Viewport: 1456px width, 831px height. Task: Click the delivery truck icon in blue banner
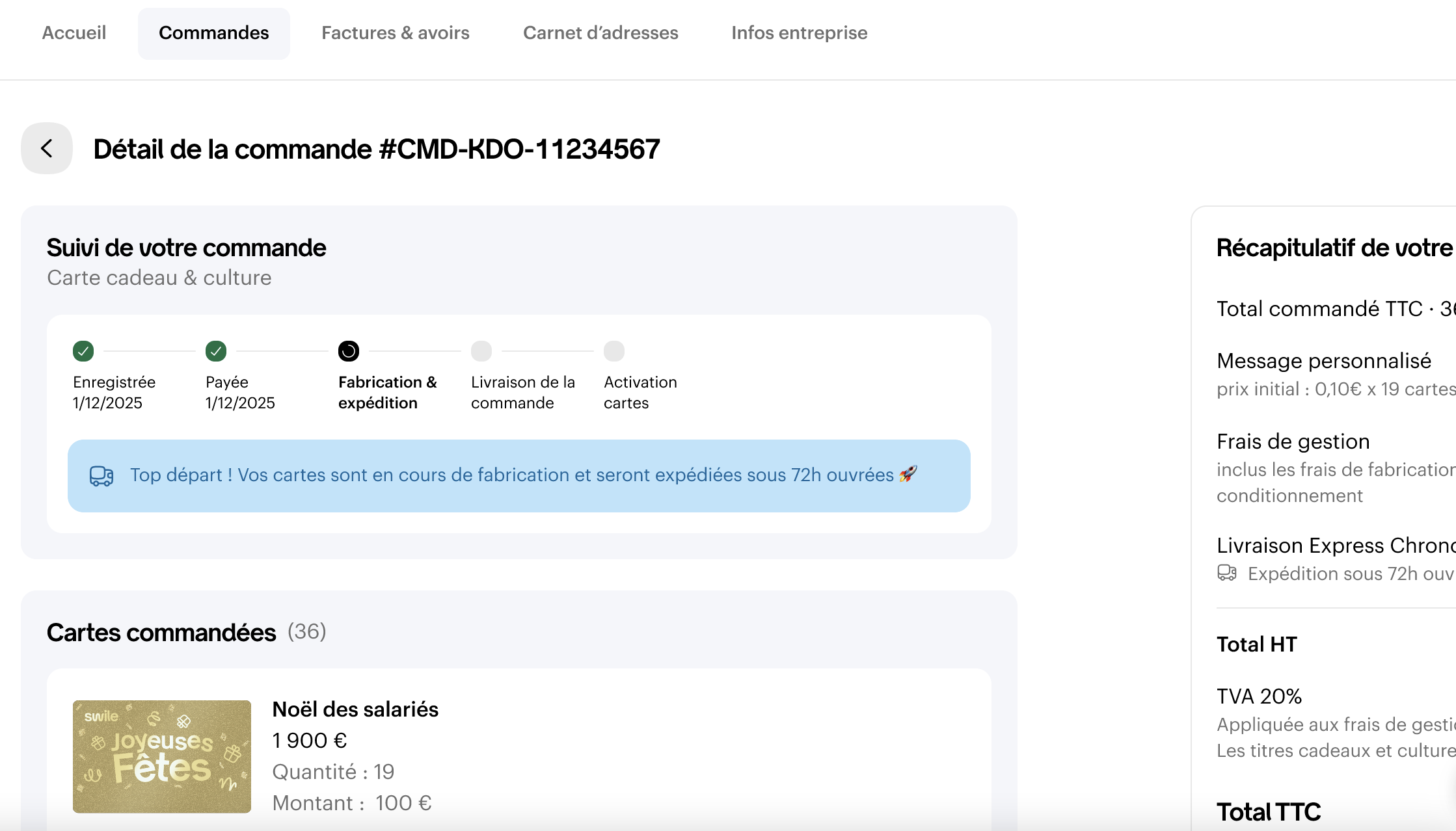click(101, 476)
